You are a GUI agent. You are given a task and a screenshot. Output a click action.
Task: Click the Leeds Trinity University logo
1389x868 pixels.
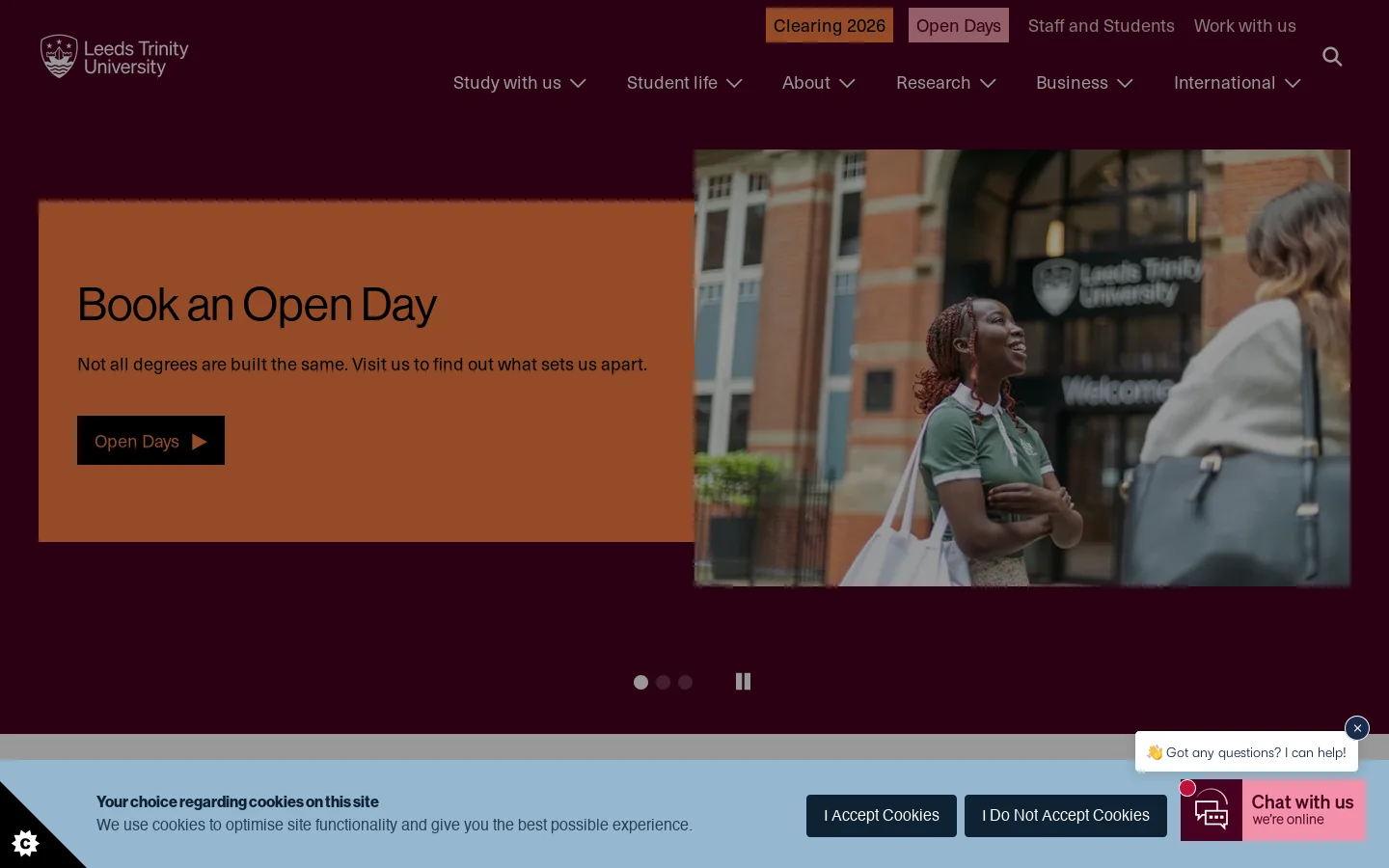coord(115,57)
